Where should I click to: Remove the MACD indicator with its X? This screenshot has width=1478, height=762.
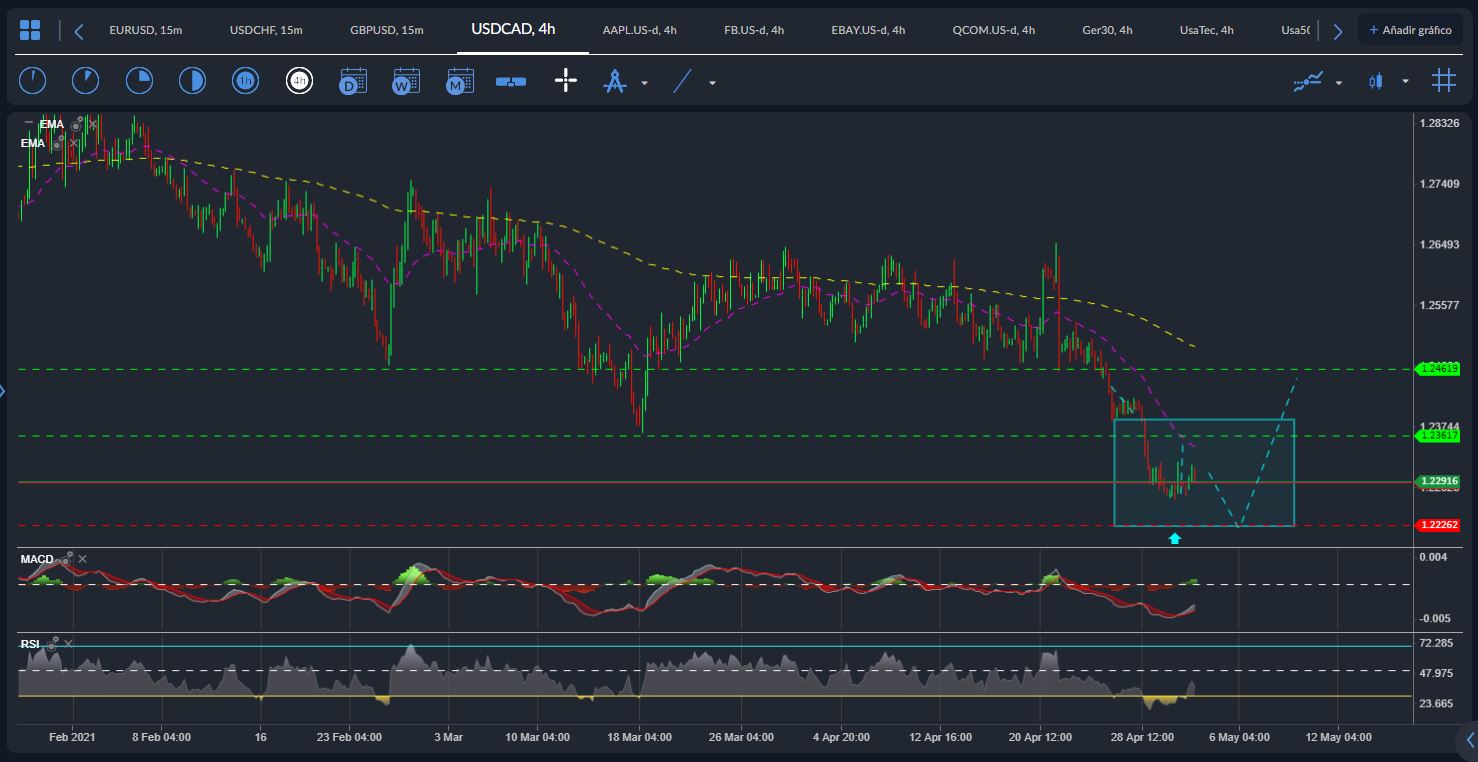tap(82, 559)
